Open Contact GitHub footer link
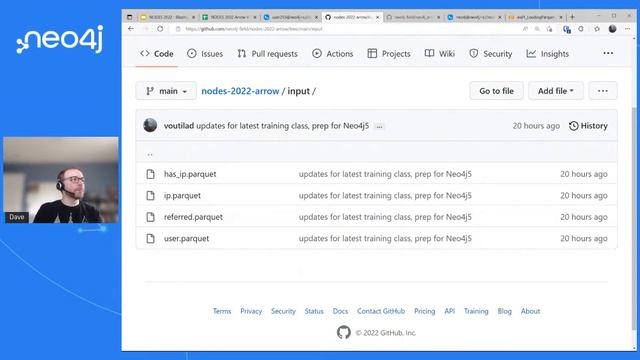The height and width of the screenshot is (360, 640). pyautogui.click(x=381, y=311)
